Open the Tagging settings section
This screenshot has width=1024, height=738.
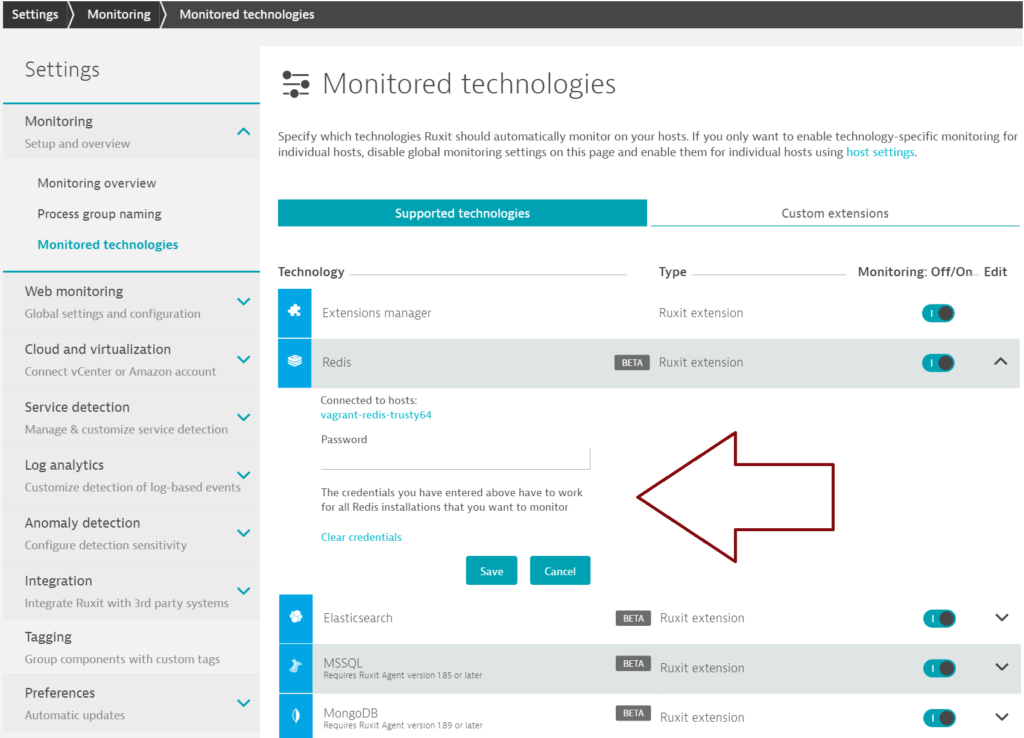[131, 647]
